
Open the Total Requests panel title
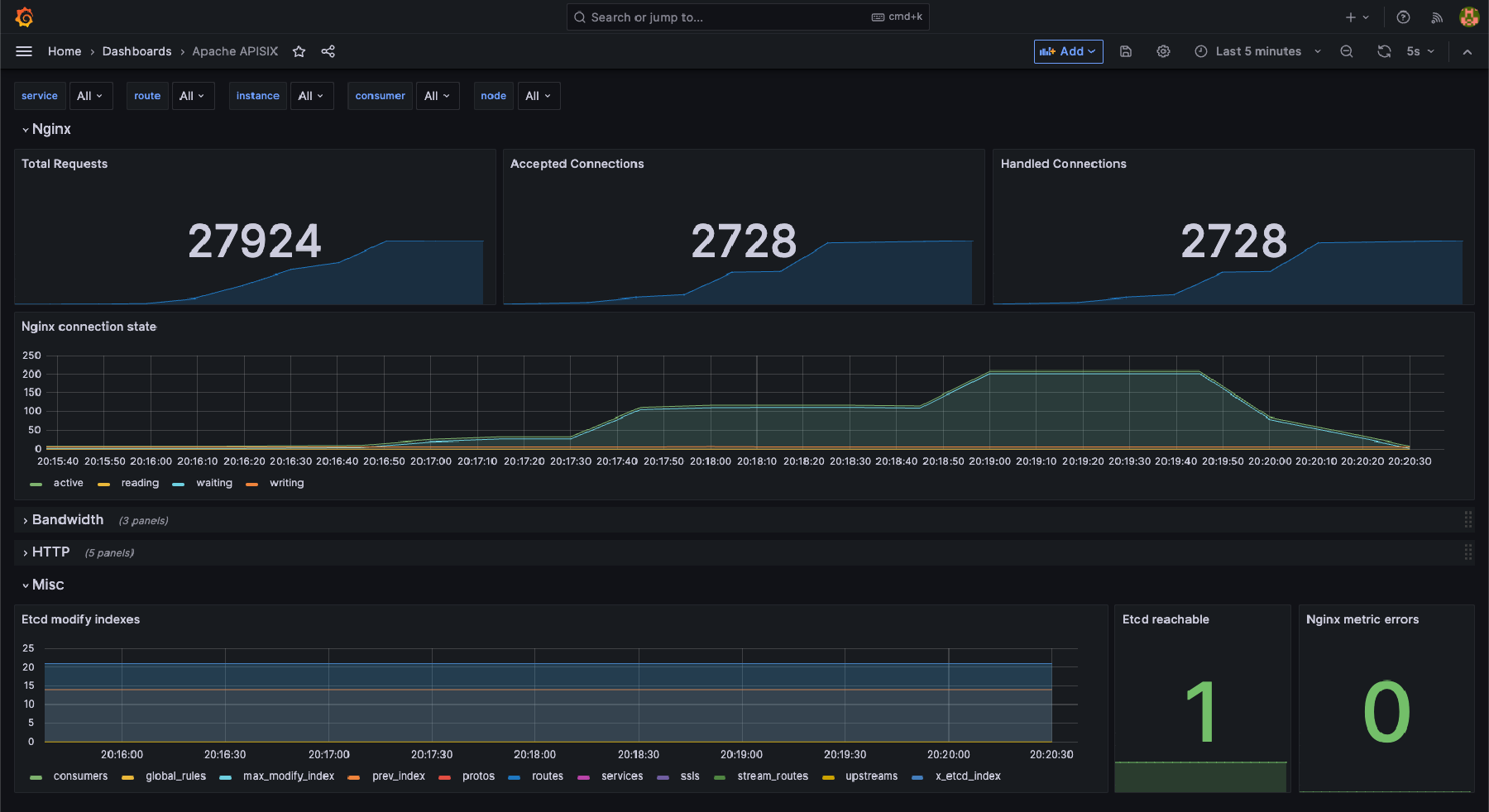coord(65,164)
